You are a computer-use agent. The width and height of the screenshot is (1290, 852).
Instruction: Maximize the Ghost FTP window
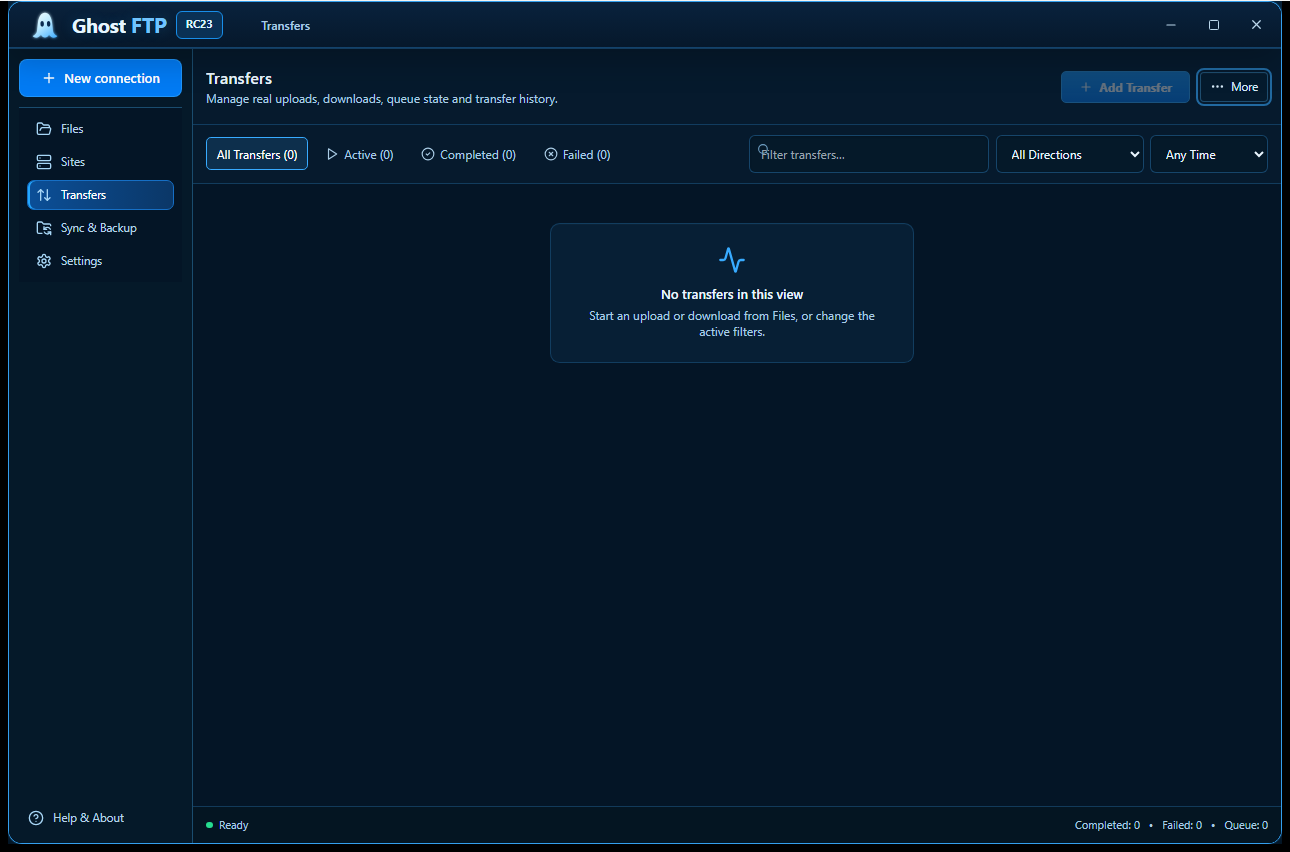coord(1214,25)
